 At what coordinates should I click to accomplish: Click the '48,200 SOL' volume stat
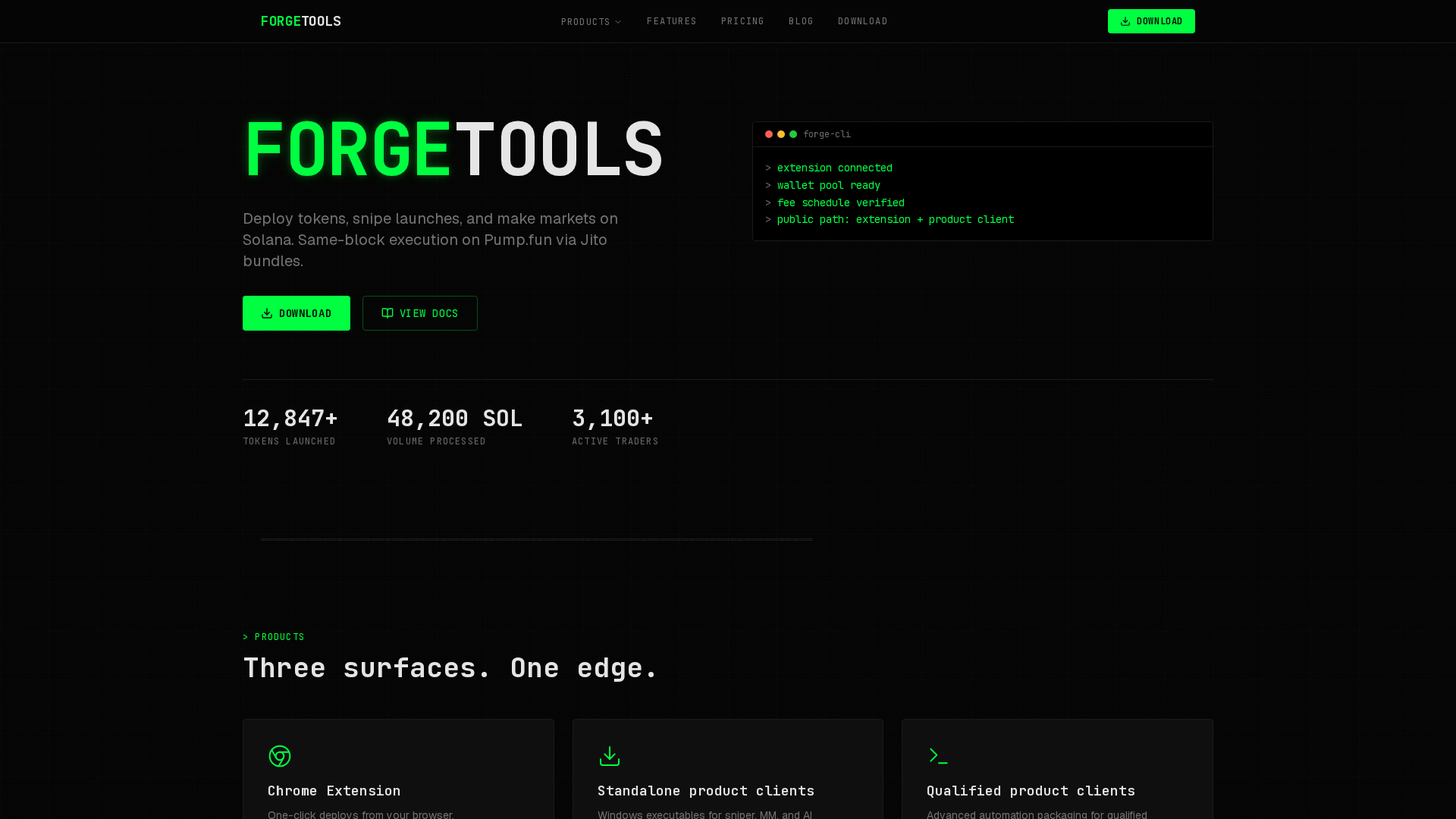click(454, 418)
